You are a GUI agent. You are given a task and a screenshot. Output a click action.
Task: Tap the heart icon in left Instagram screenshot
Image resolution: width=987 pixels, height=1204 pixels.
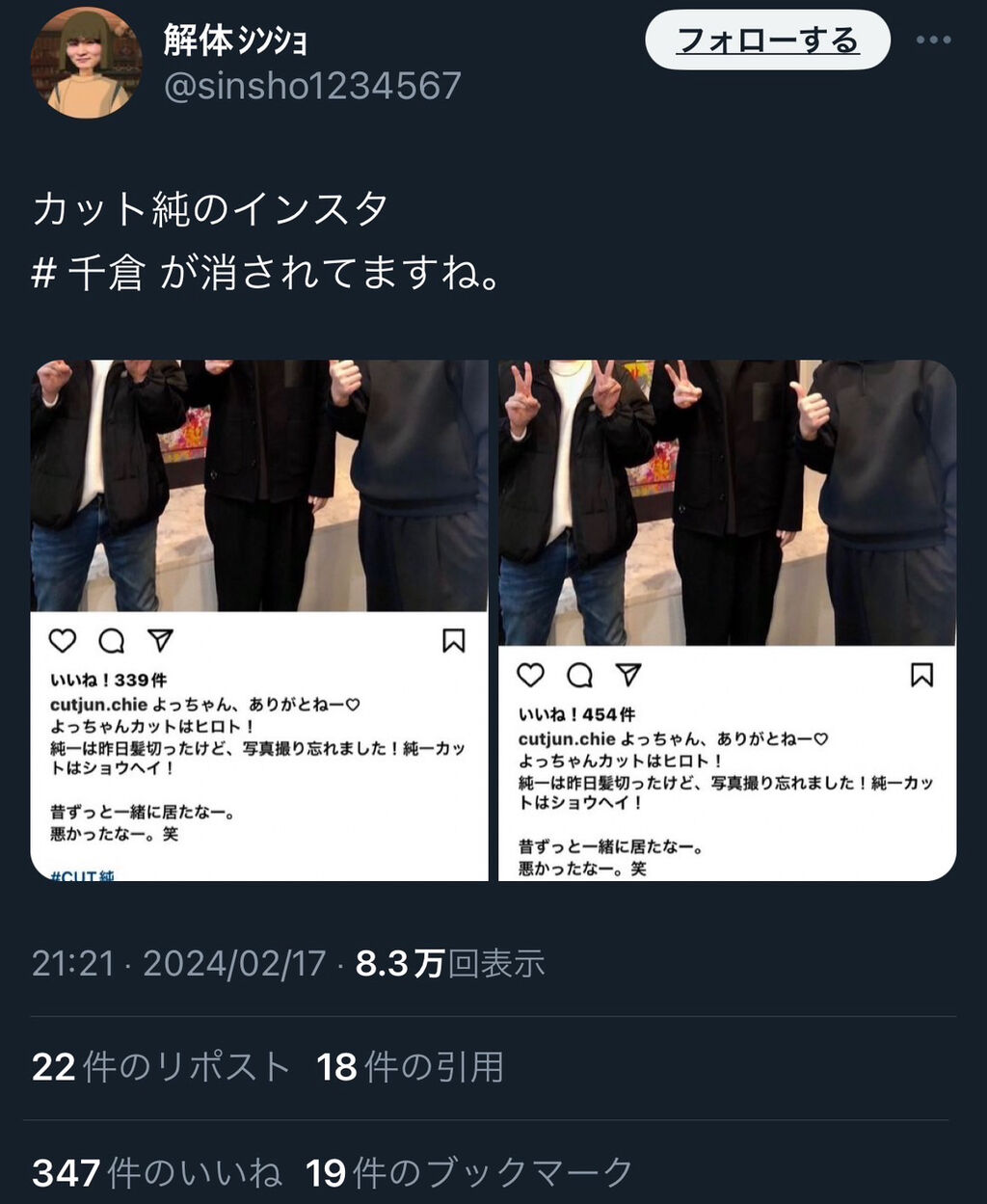tap(63, 640)
